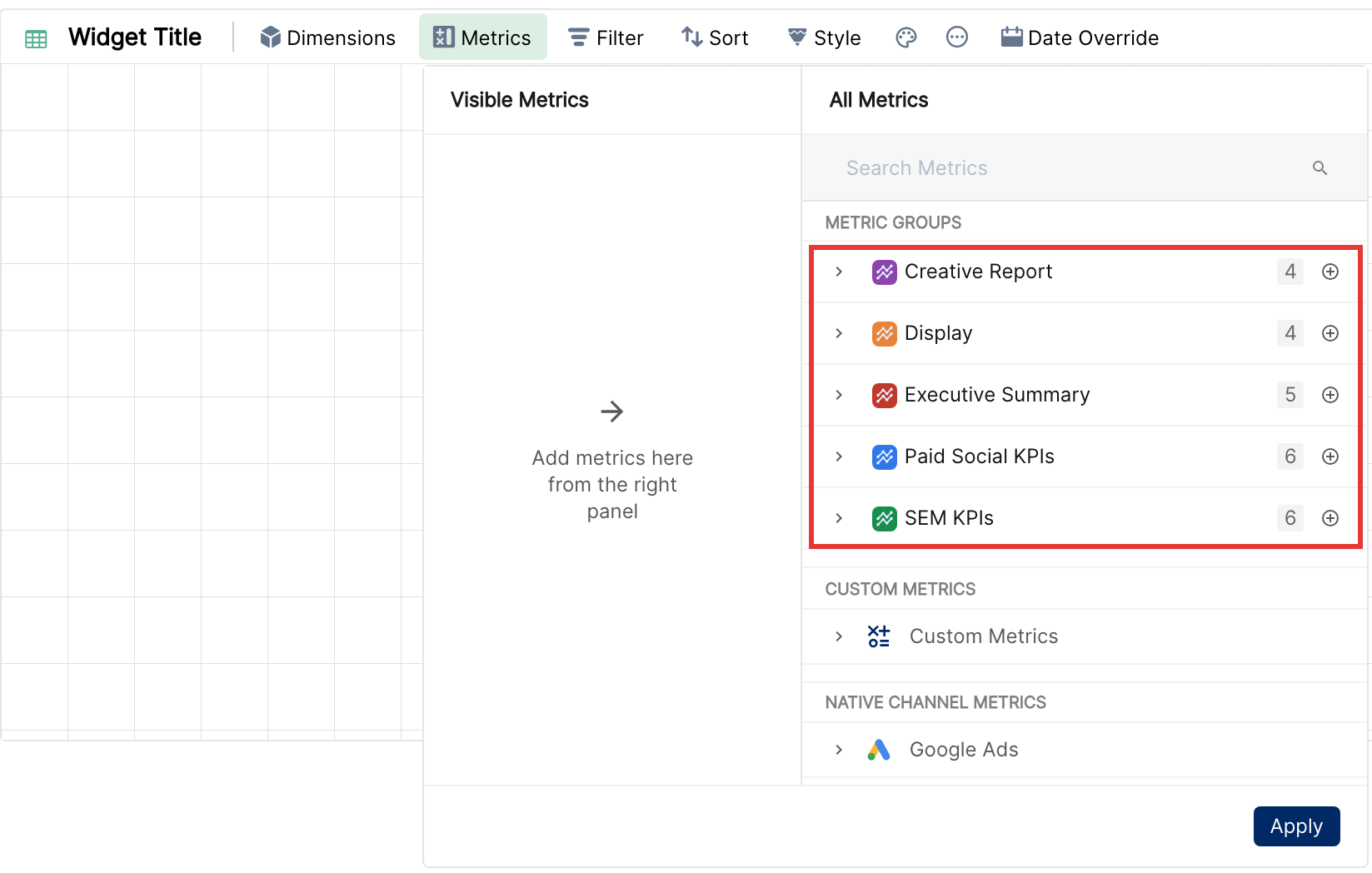This screenshot has width=1372, height=873.
Task: Add SEM KPIs with plus icon
Action: (1330, 518)
